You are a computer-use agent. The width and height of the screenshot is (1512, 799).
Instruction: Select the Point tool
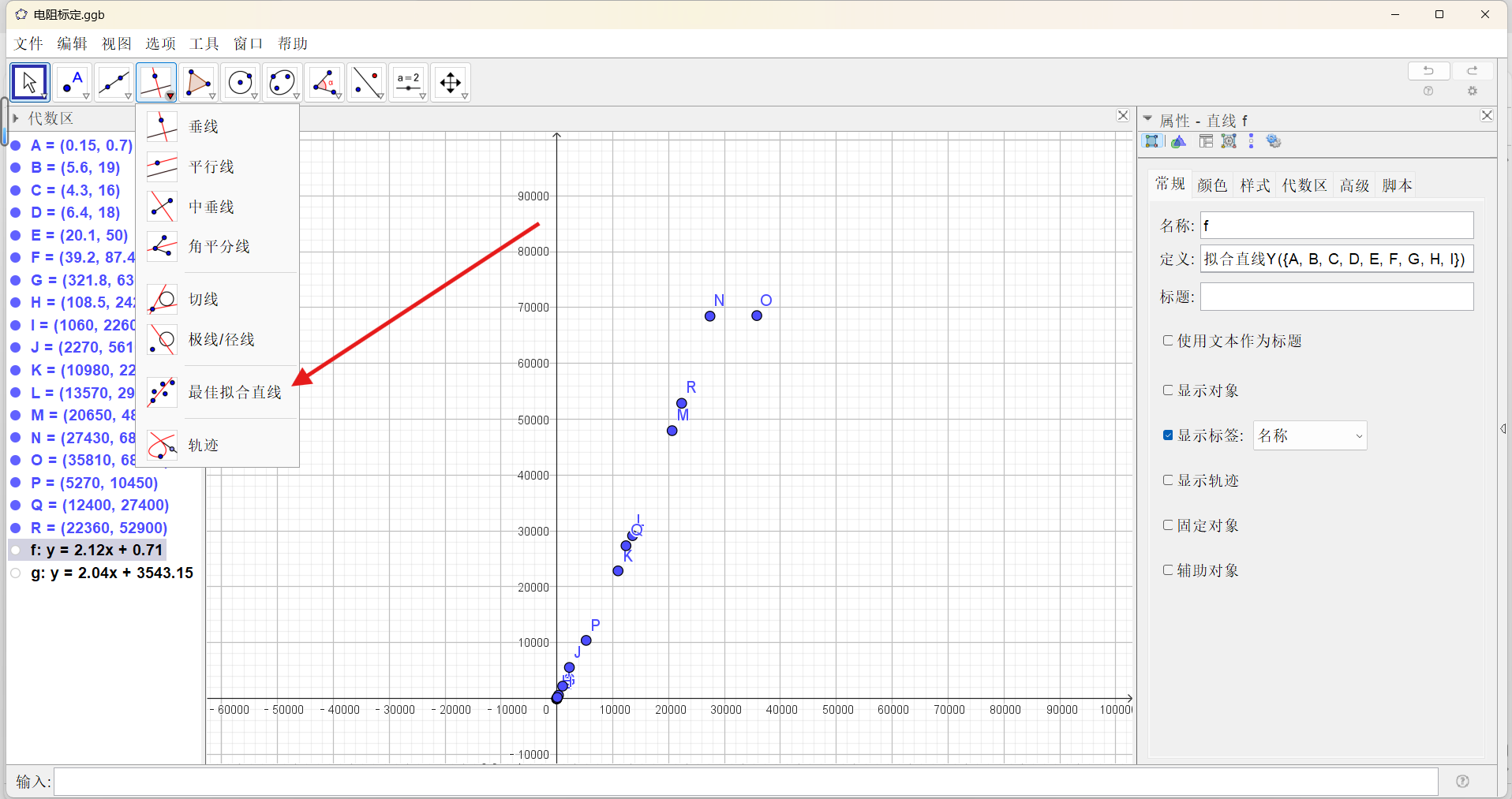pos(72,82)
